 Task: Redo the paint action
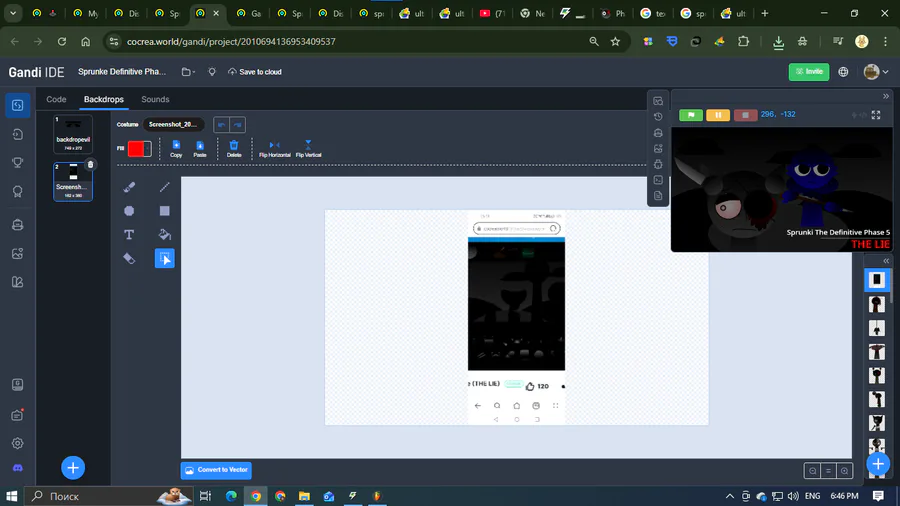(x=238, y=124)
